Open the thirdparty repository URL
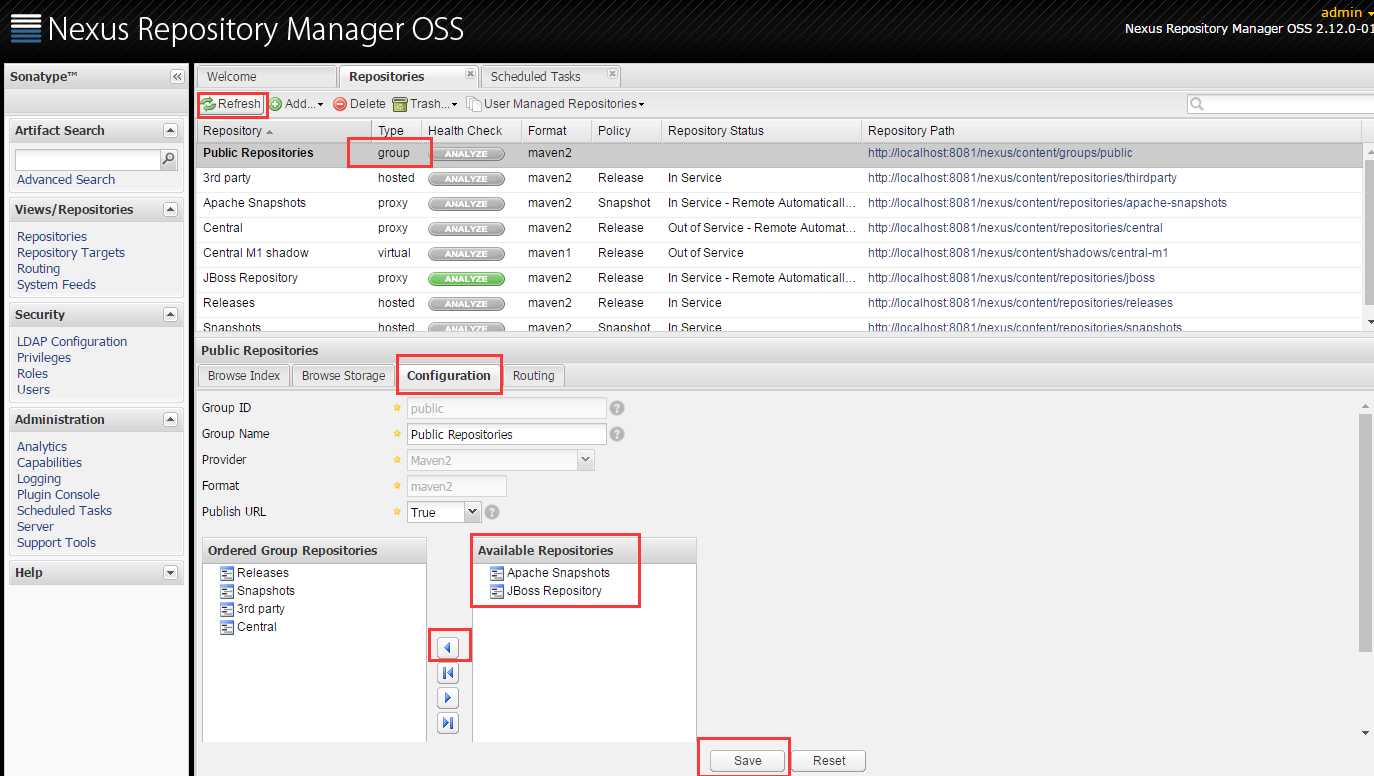 tap(1022, 178)
